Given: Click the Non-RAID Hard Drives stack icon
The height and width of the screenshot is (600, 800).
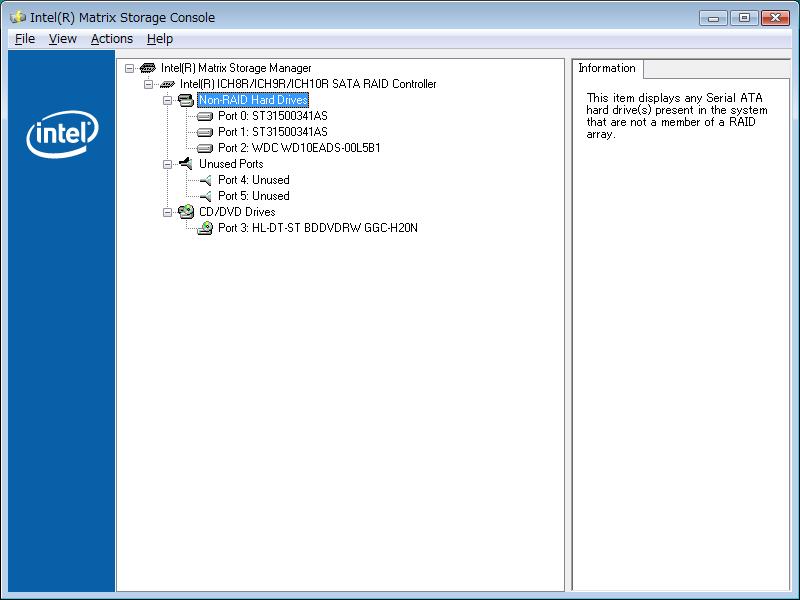Looking at the screenshot, I should pos(186,100).
